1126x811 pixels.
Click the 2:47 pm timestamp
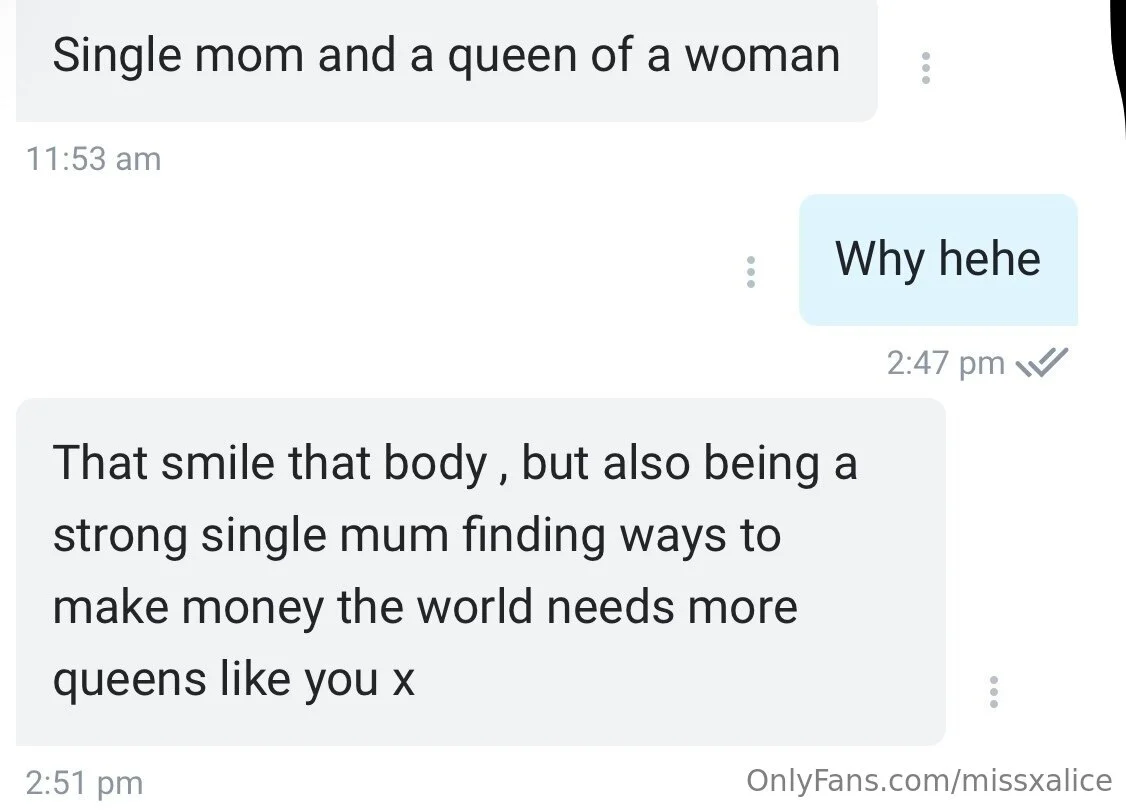pyautogui.click(x=945, y=362)
